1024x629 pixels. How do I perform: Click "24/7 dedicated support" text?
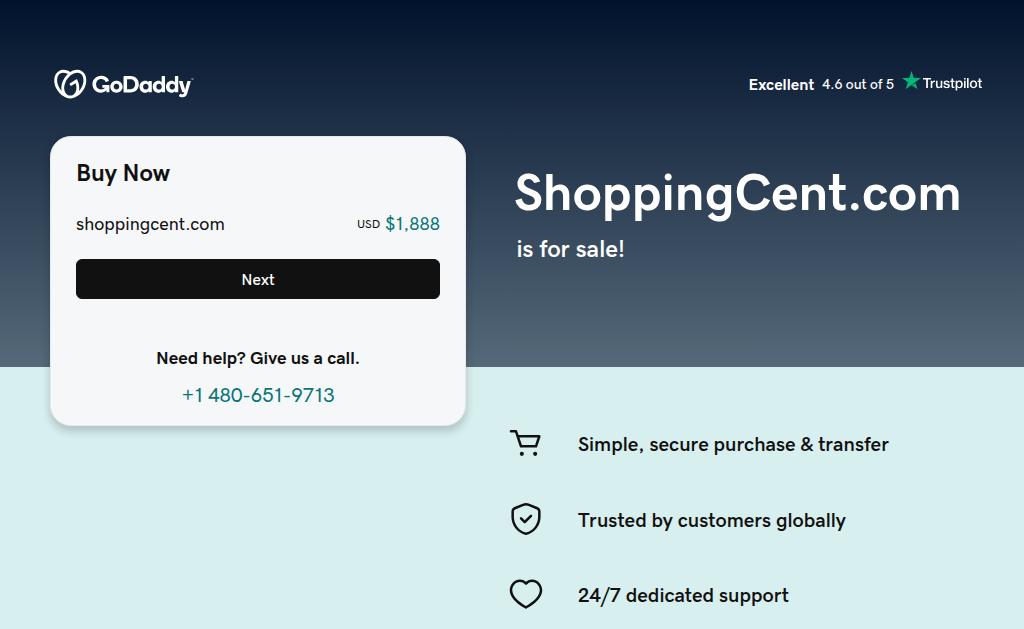point(683,596)
